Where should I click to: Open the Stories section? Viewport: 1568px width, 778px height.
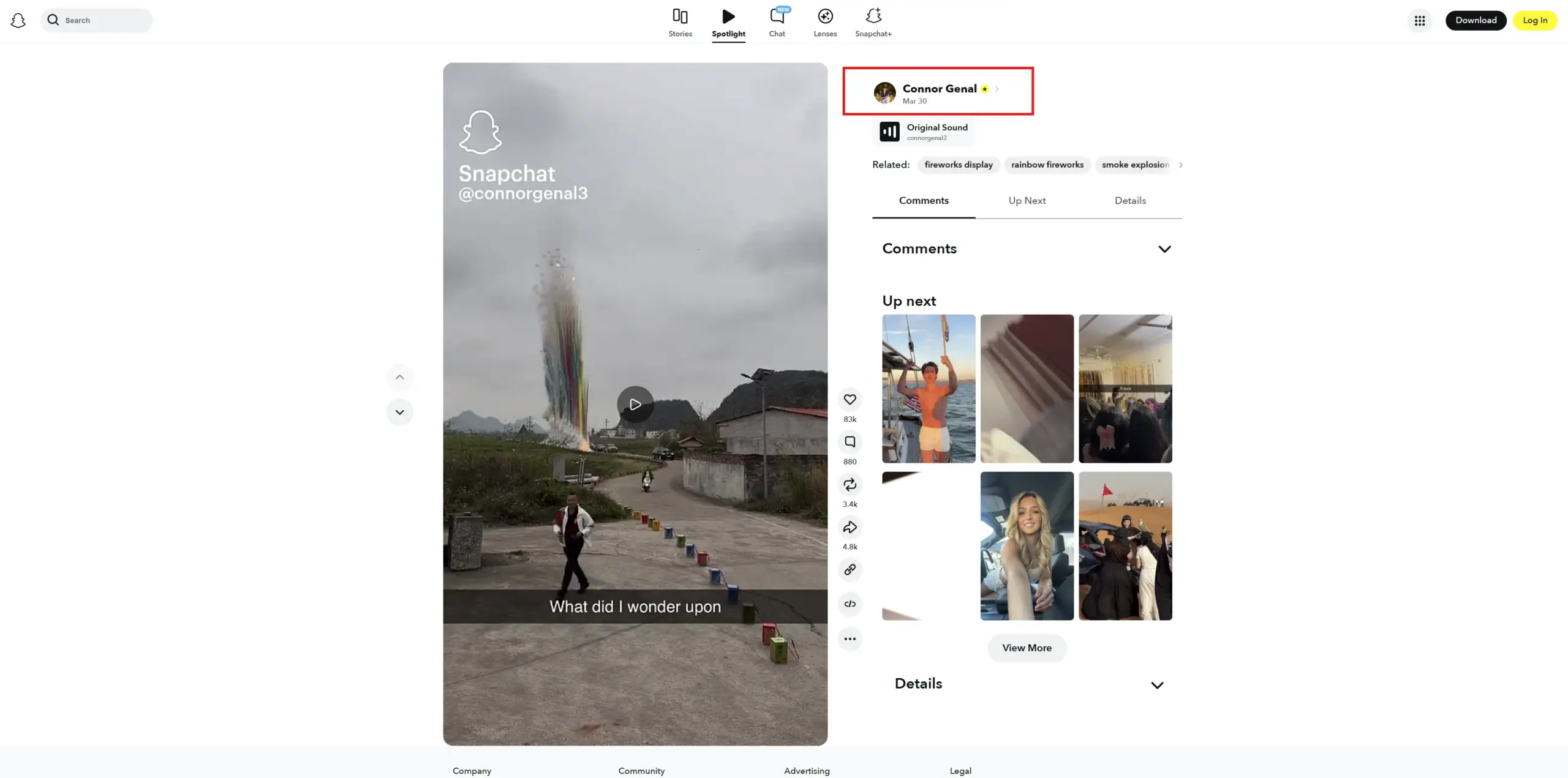pos(680,23)
